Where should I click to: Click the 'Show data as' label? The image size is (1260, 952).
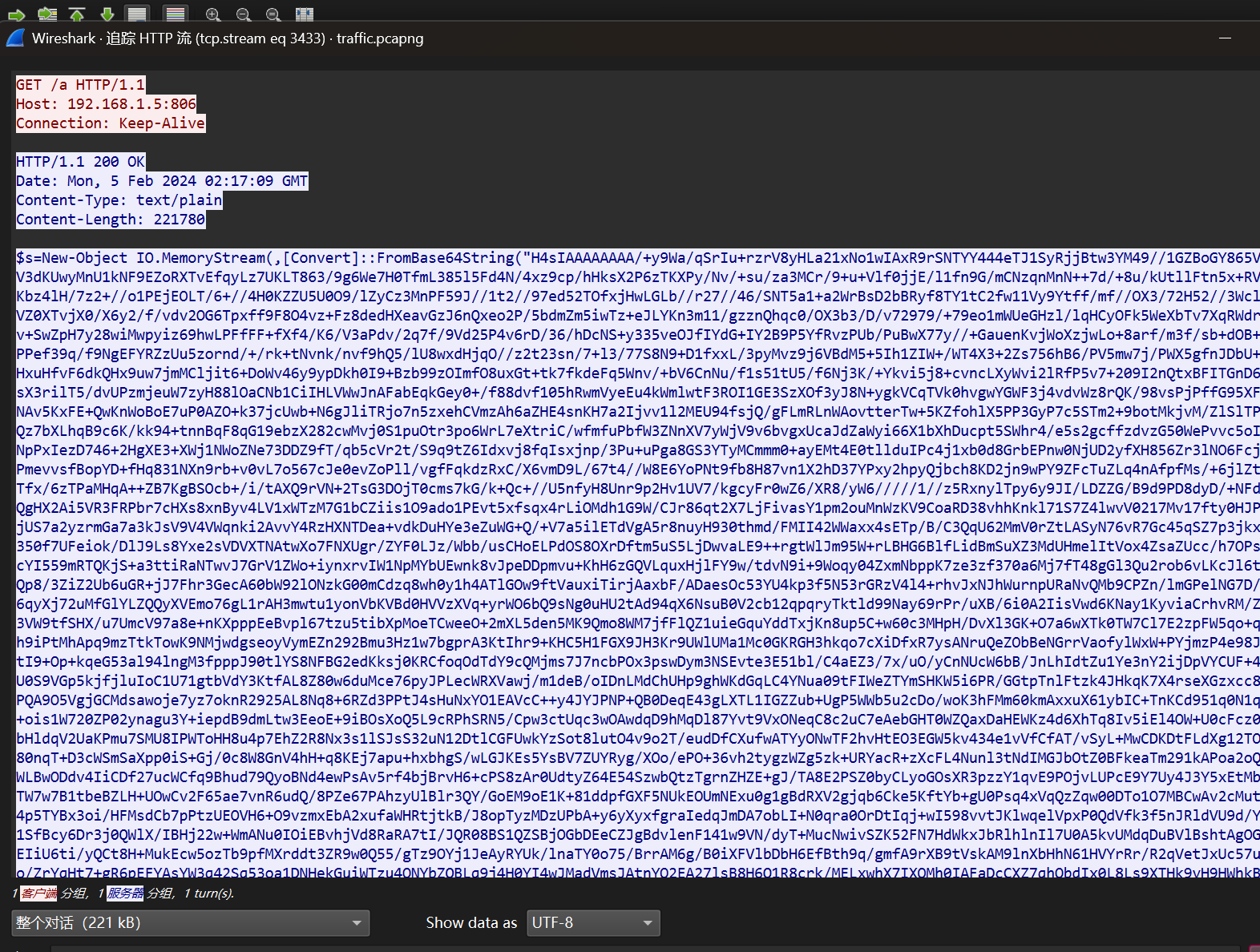click(x=471, y=923)
